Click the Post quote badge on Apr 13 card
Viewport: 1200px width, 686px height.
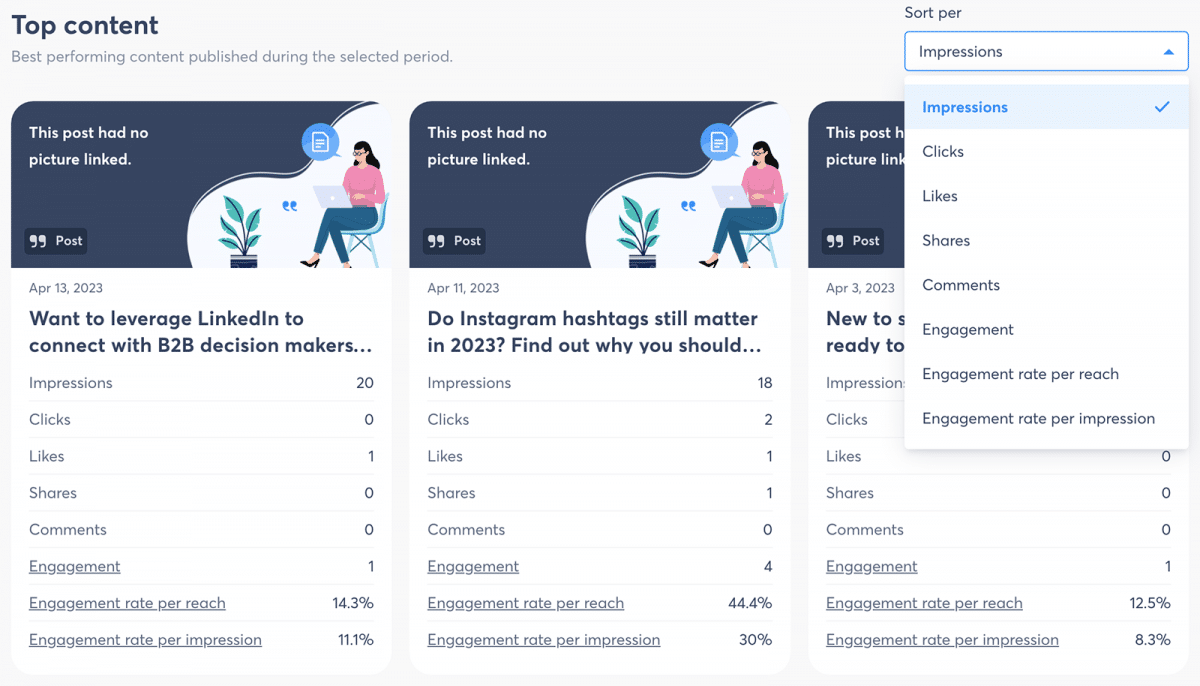(56, 241)
